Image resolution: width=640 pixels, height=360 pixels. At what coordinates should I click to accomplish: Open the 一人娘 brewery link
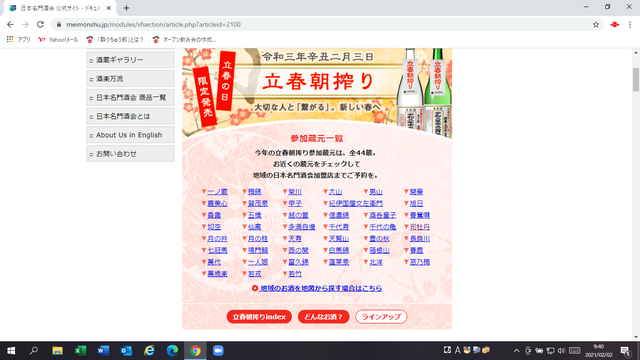(x=258, y=262)
